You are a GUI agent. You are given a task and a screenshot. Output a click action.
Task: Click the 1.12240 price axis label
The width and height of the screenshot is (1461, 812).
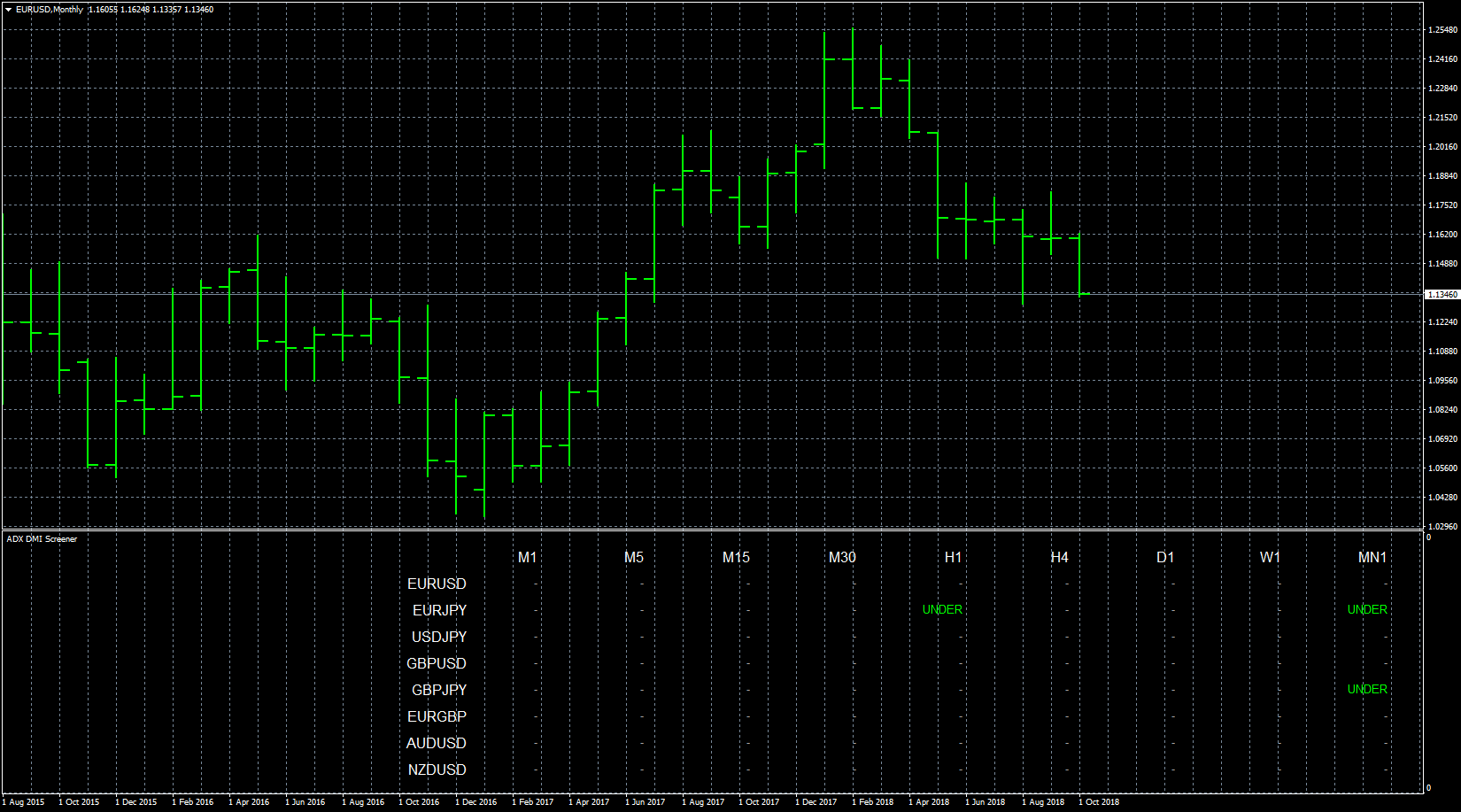pyautogui.click(x=1442, y=322)
